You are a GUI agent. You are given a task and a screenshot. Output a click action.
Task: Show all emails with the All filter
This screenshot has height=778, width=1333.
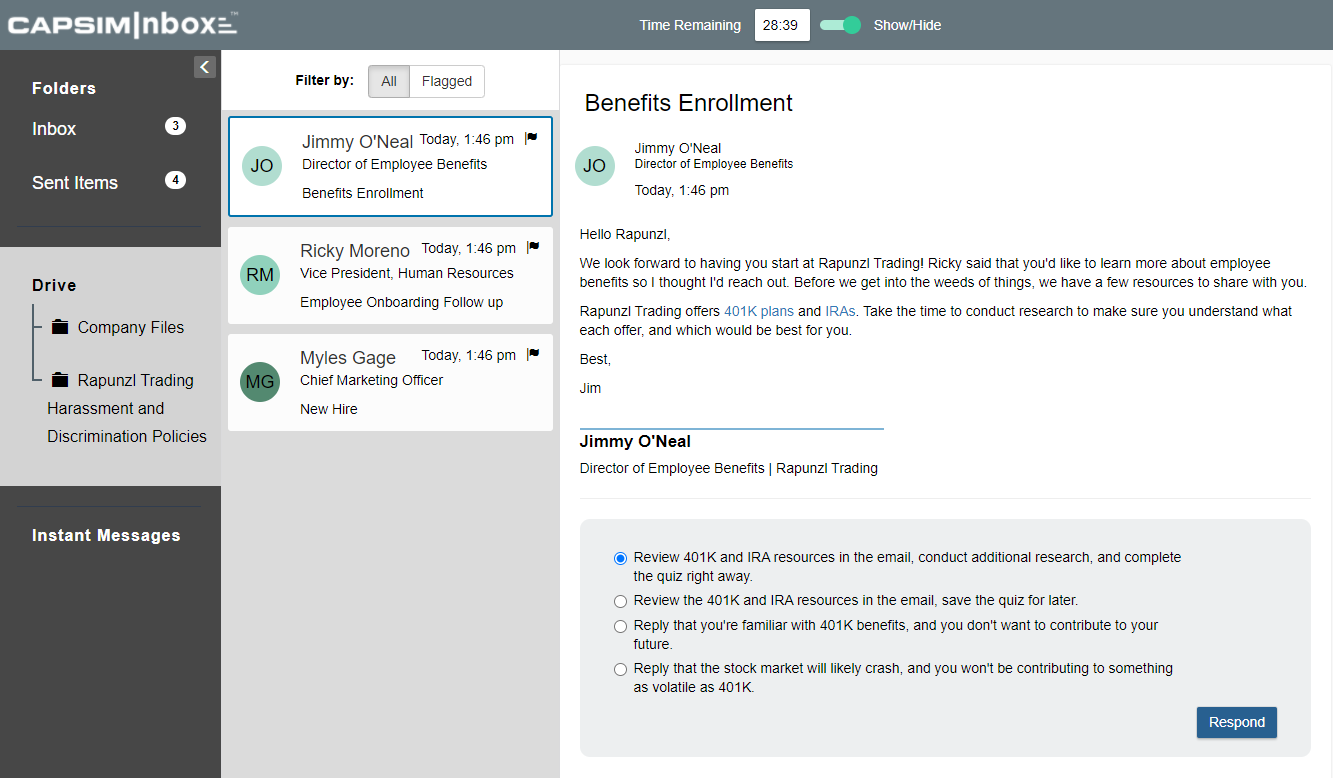tap(389, 82)
